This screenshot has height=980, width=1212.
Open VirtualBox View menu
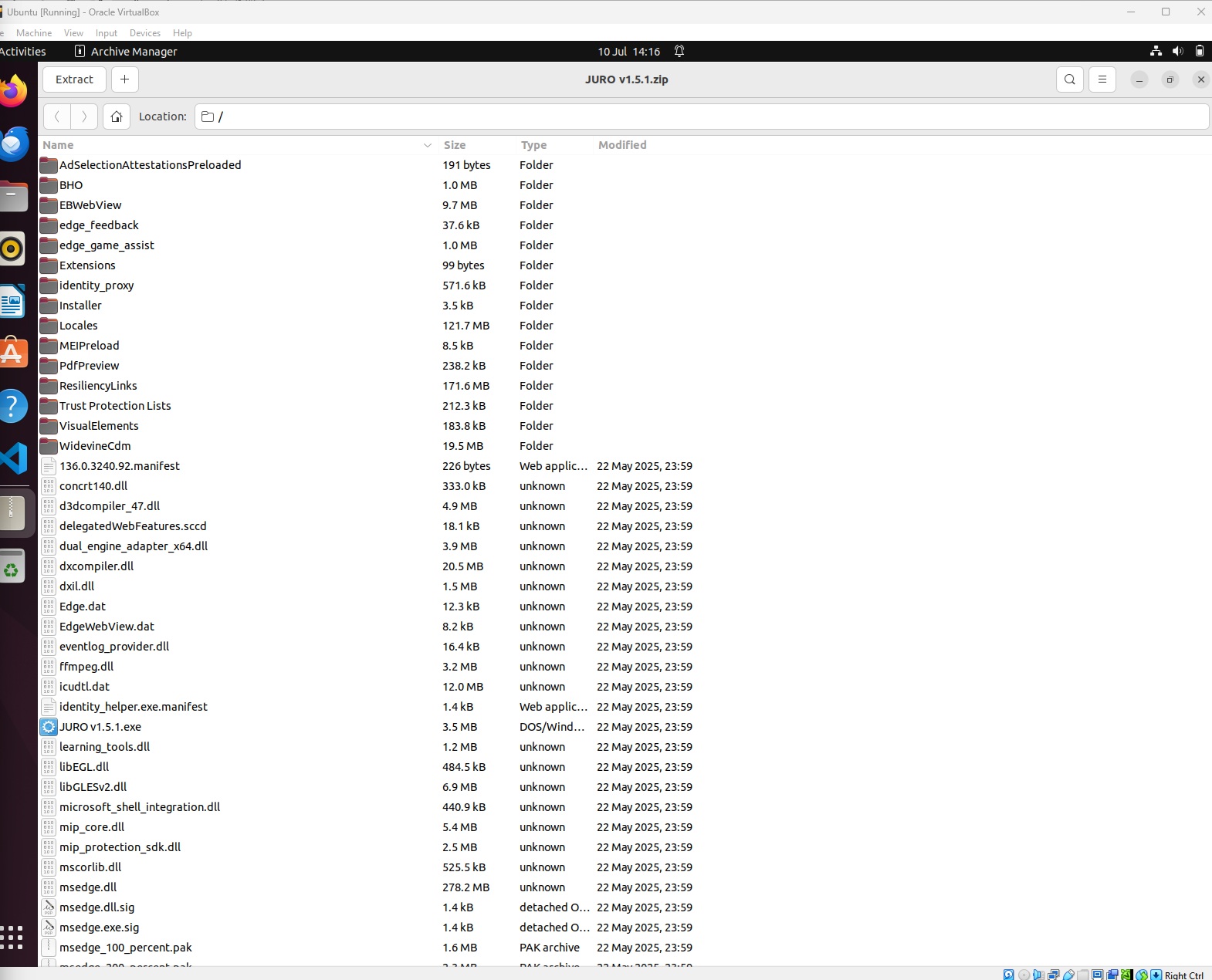tap(73, 33)
